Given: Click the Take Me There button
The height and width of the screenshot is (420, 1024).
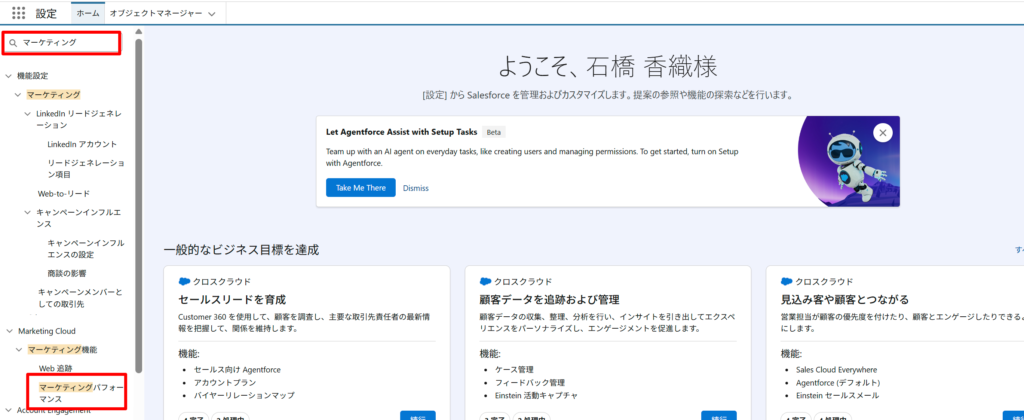Looking at the screenshot, I should click(x=360, y=187).
